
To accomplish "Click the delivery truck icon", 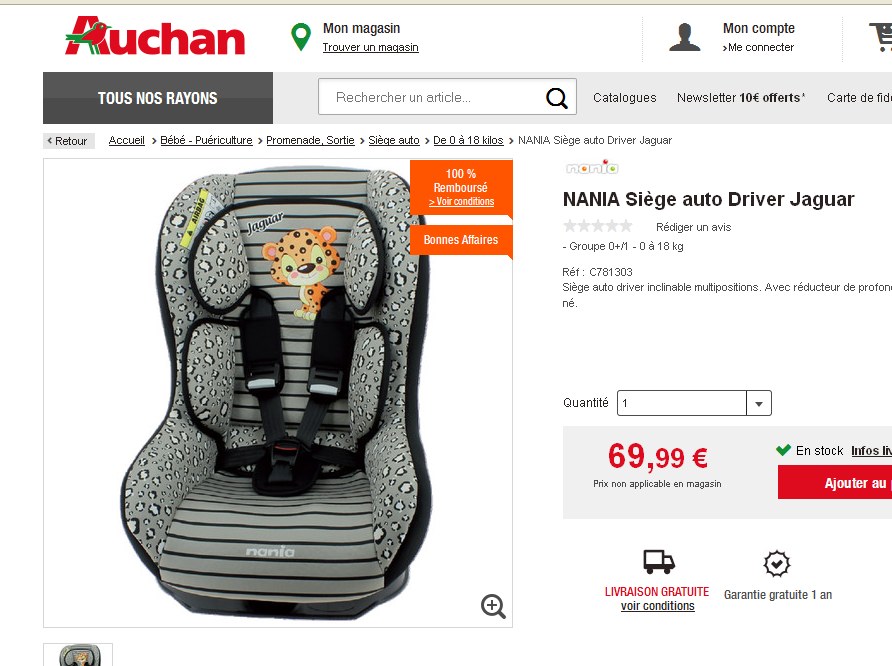I will click(659, 561).
